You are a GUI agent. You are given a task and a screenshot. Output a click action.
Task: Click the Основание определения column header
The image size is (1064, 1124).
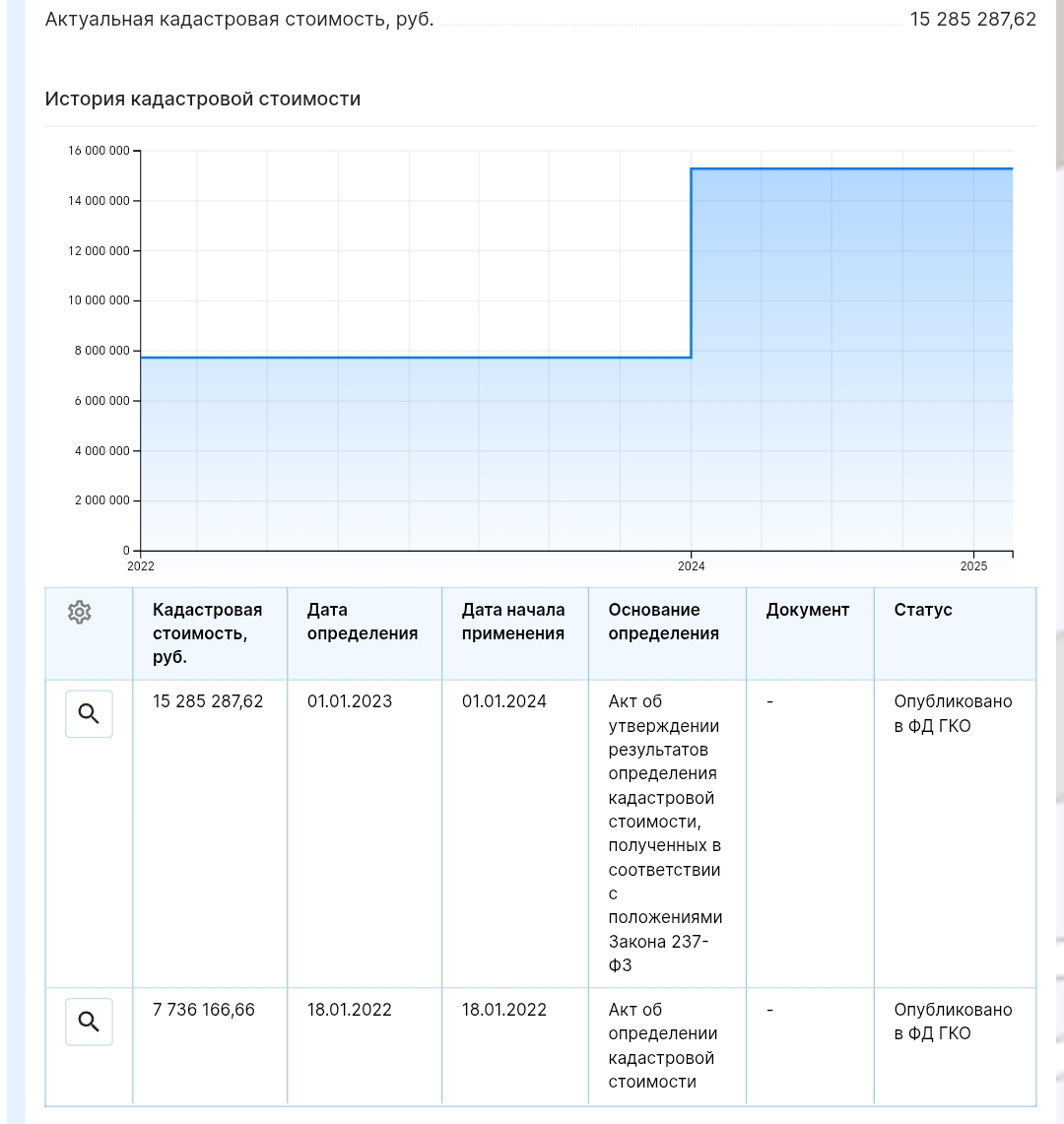coord(664,622)
